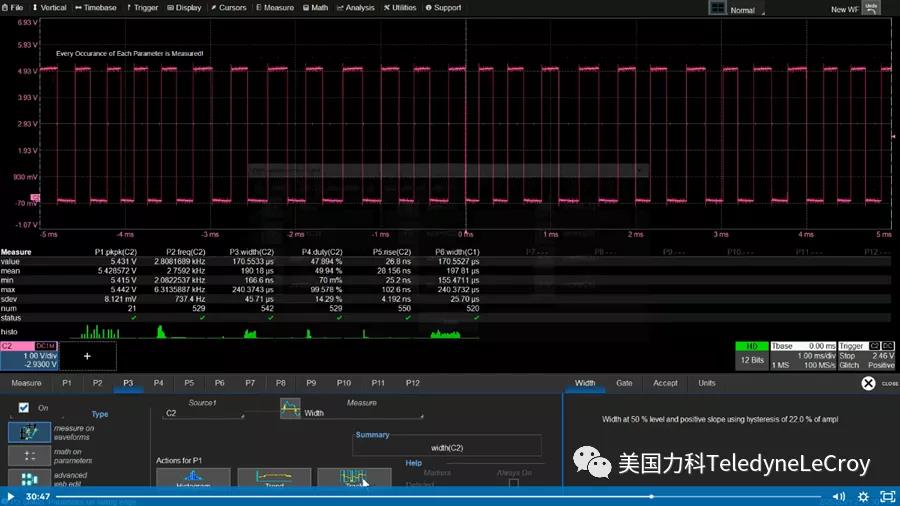Switch to the Gate tab
This screenshot has height=506, width=900.
tap(624, 383)
